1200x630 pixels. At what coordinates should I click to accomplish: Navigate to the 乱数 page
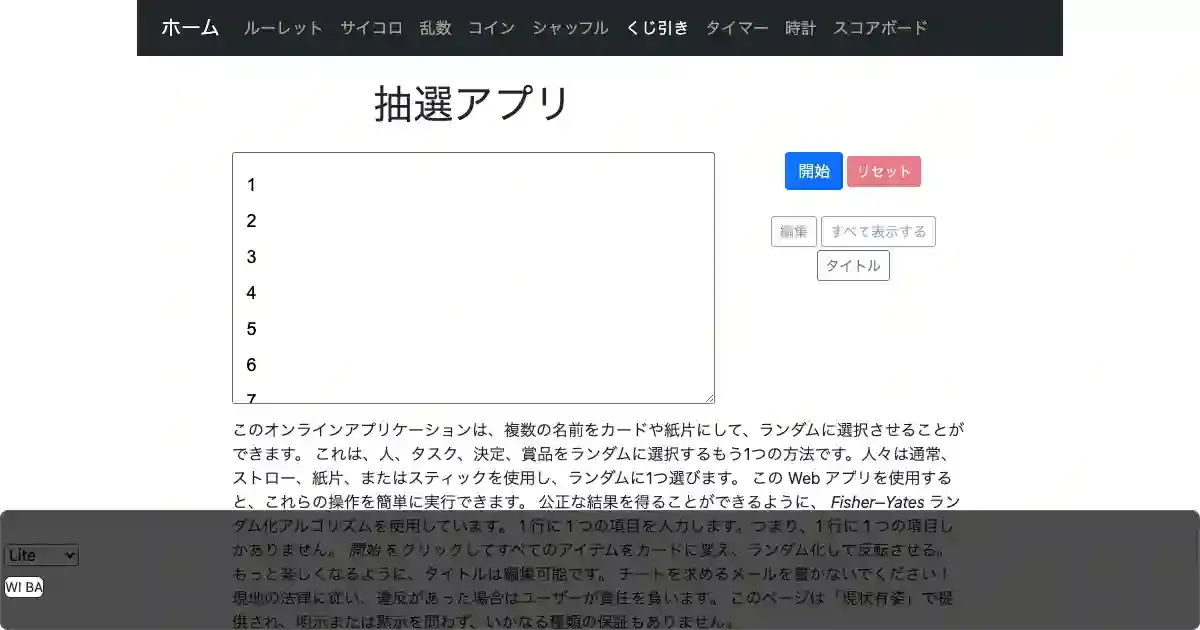tap(435, 28)
